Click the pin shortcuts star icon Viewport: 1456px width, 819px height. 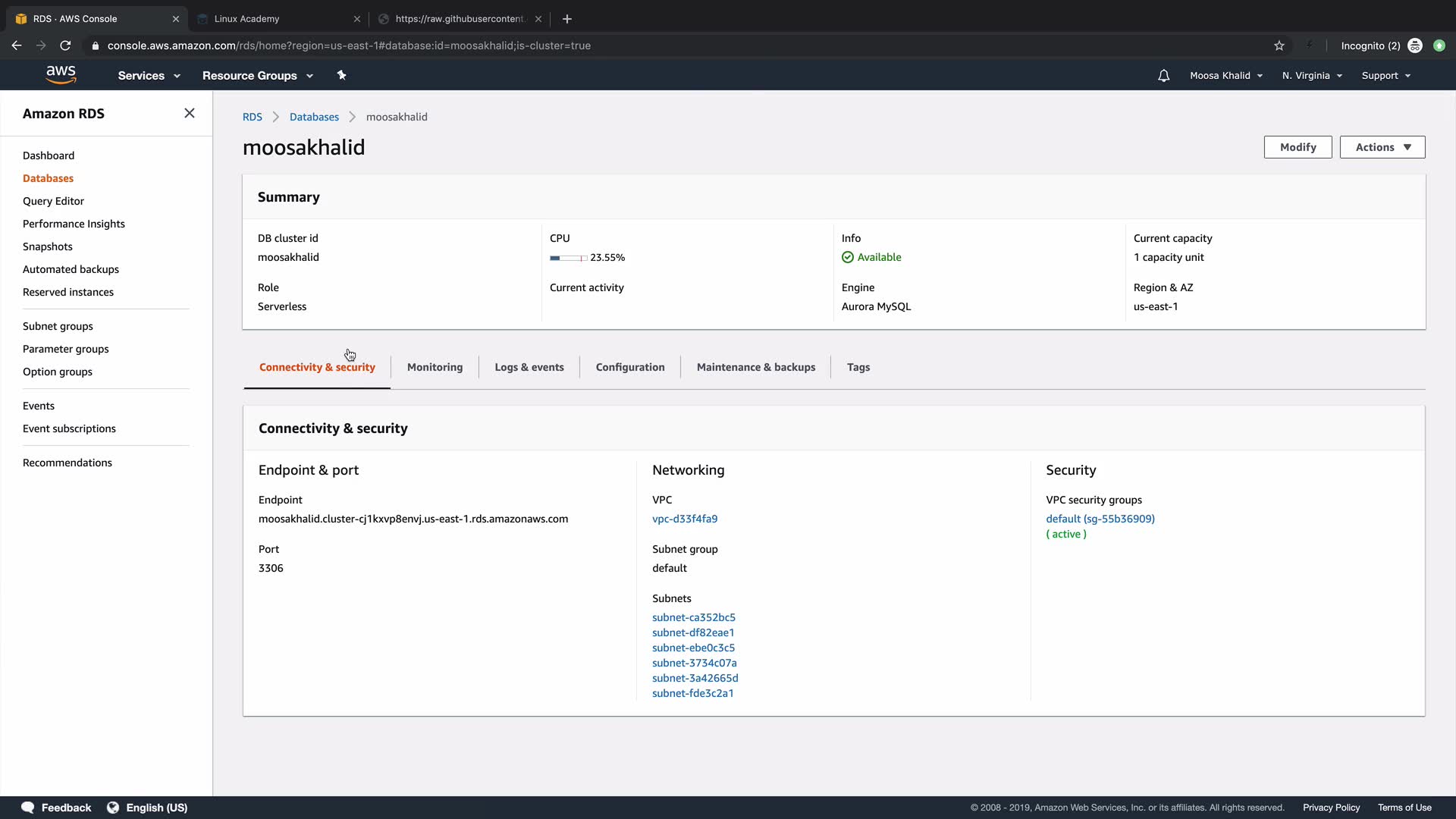pyautogui.click(x=341, y=75)
